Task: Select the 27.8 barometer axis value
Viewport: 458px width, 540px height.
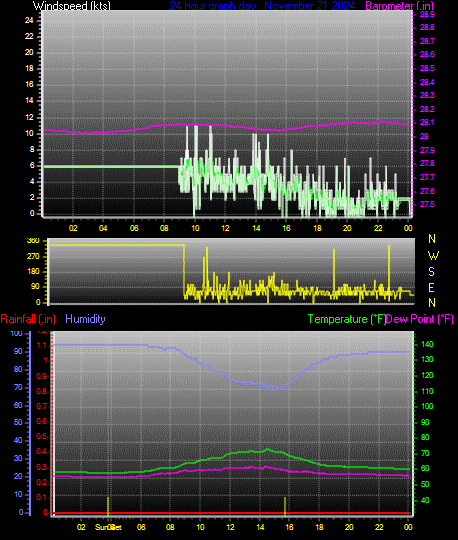Action: tap(427, 163)
